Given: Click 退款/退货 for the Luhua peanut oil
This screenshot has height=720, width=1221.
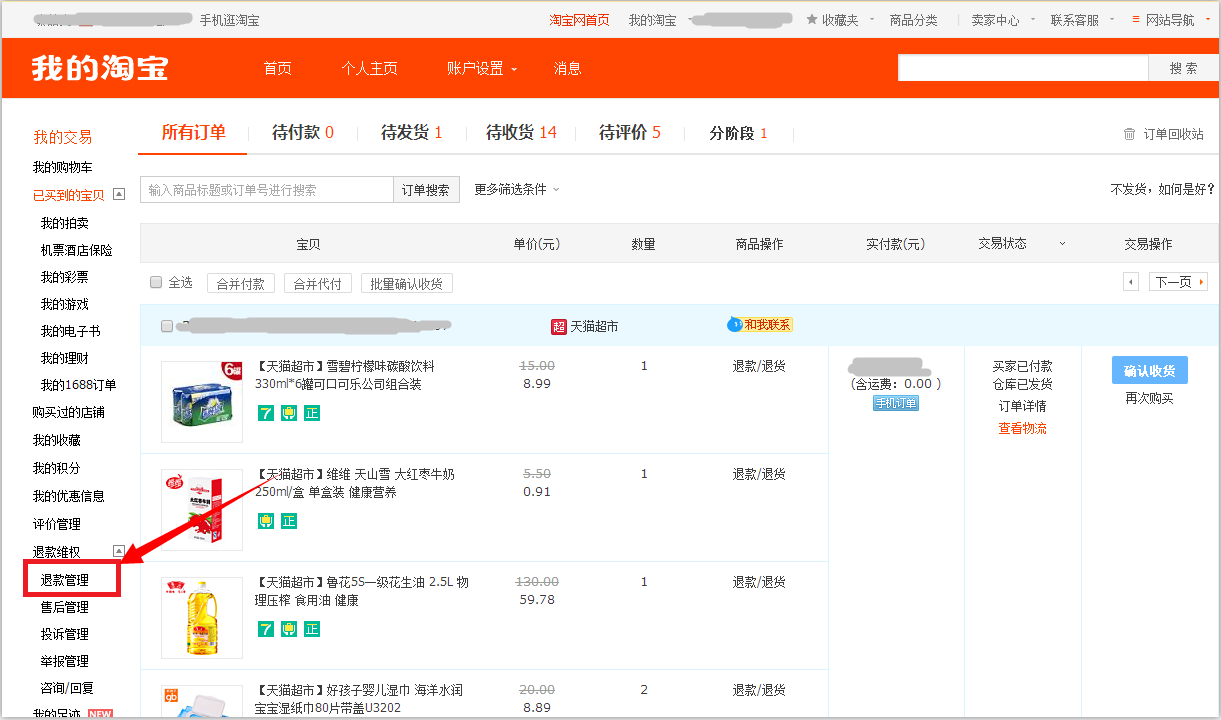Looking at the screenshot, I should [x=759, y=582].
